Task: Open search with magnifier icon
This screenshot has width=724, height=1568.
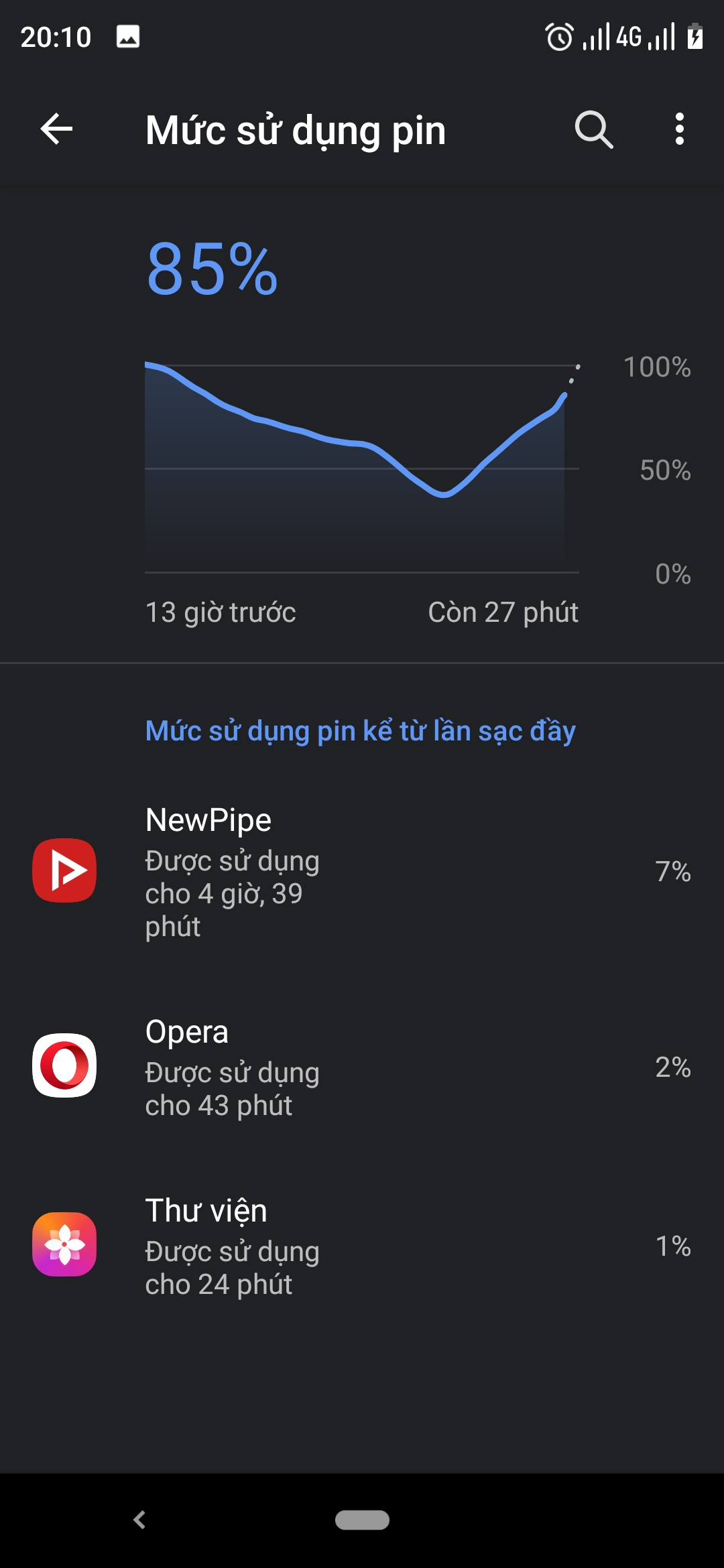Action: coord(594,129)
